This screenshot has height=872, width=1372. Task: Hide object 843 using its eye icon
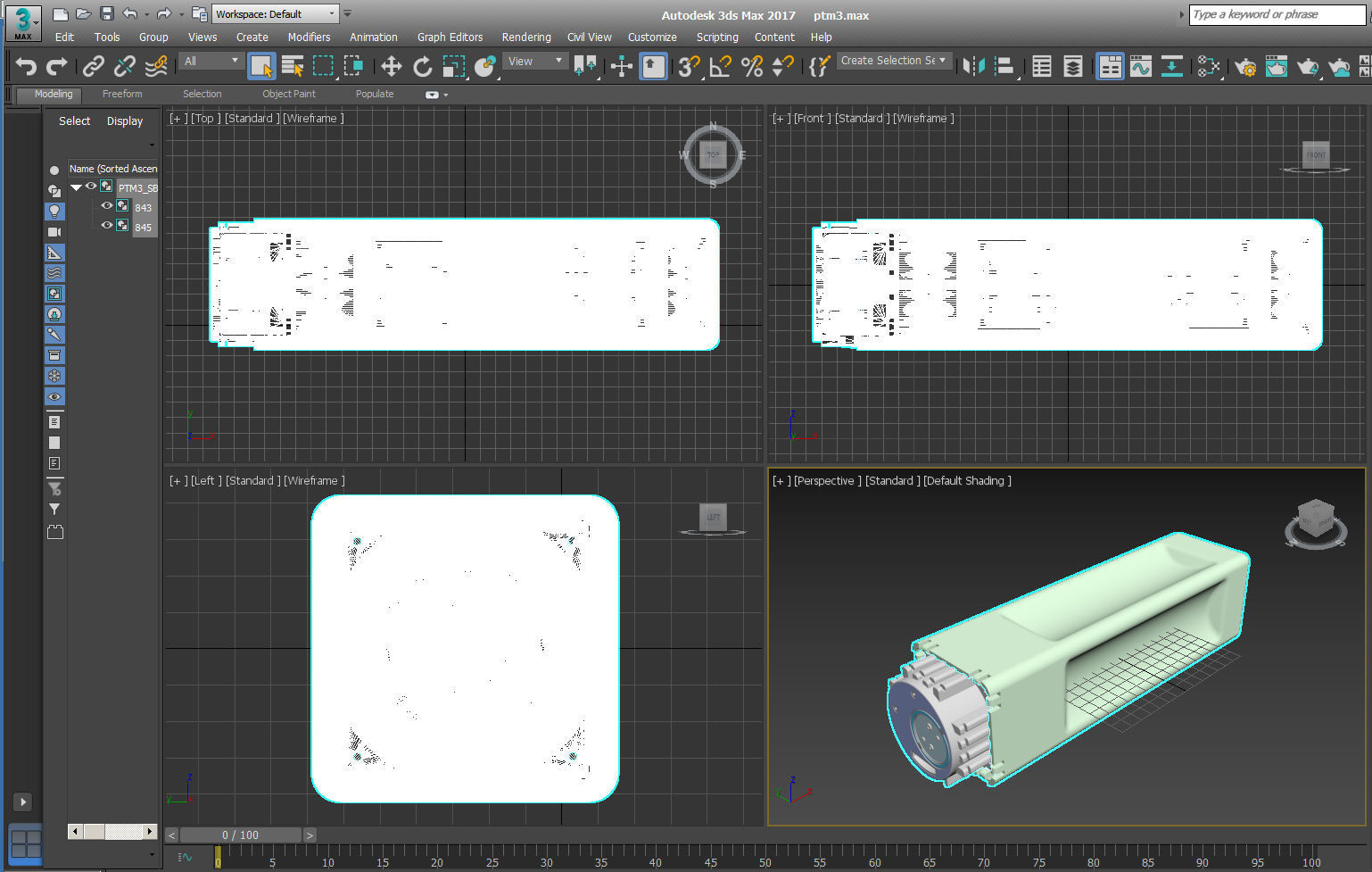click(x=107, y=206)
